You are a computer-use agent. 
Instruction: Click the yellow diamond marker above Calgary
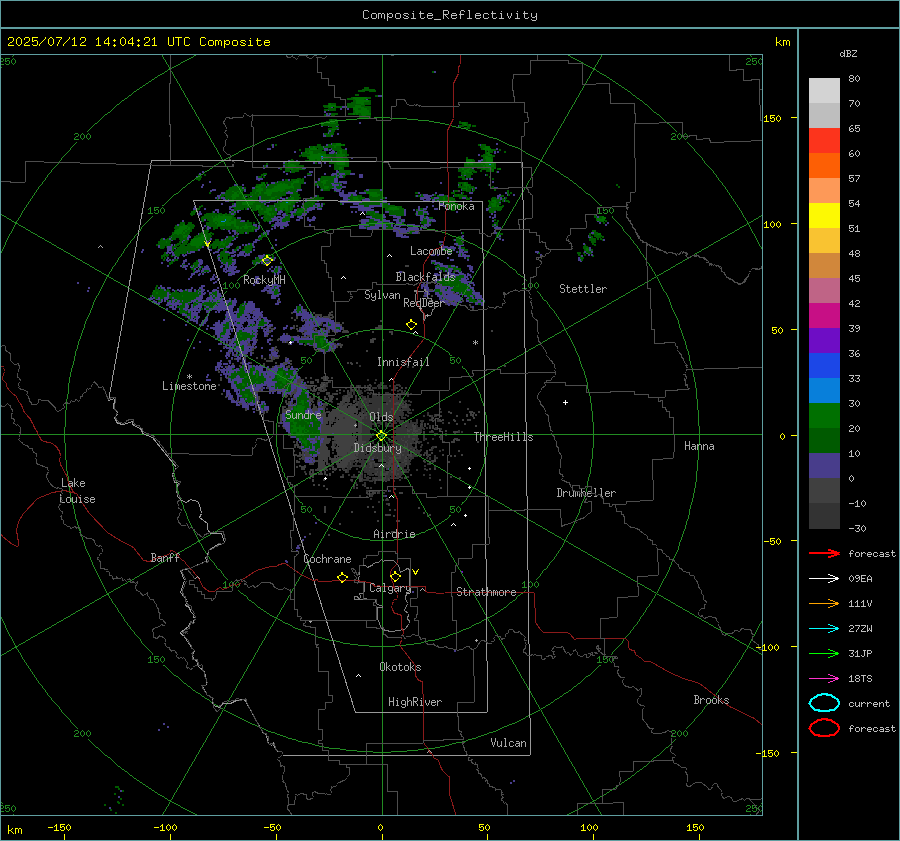pyautogui.click(x=395, y=576)
